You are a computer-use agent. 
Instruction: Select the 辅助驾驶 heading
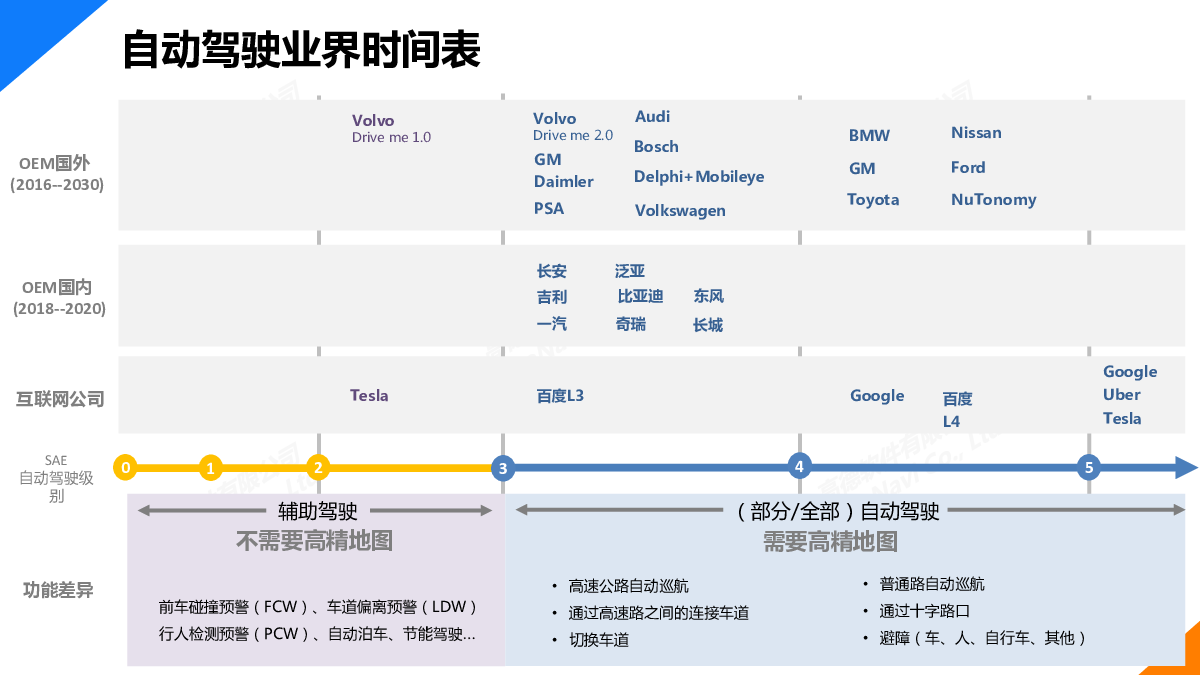click(x=317, y=511)
